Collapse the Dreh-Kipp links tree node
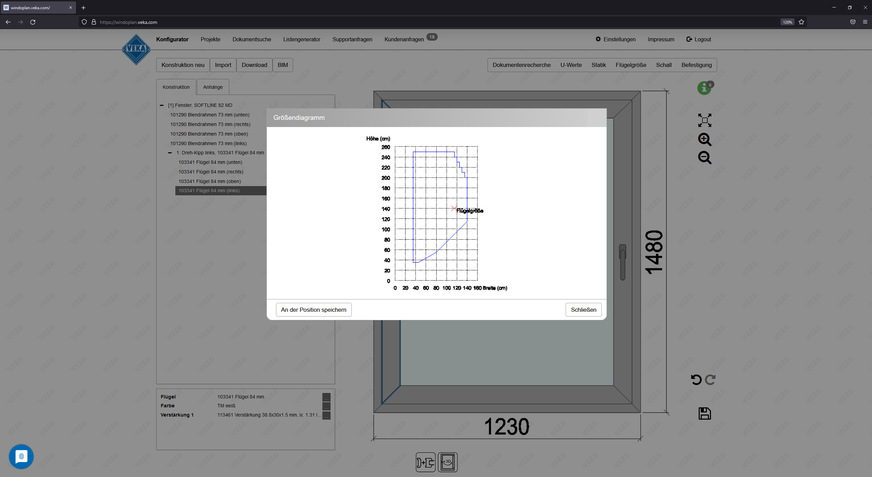This screenshot has height=477, width=872. 170,153
